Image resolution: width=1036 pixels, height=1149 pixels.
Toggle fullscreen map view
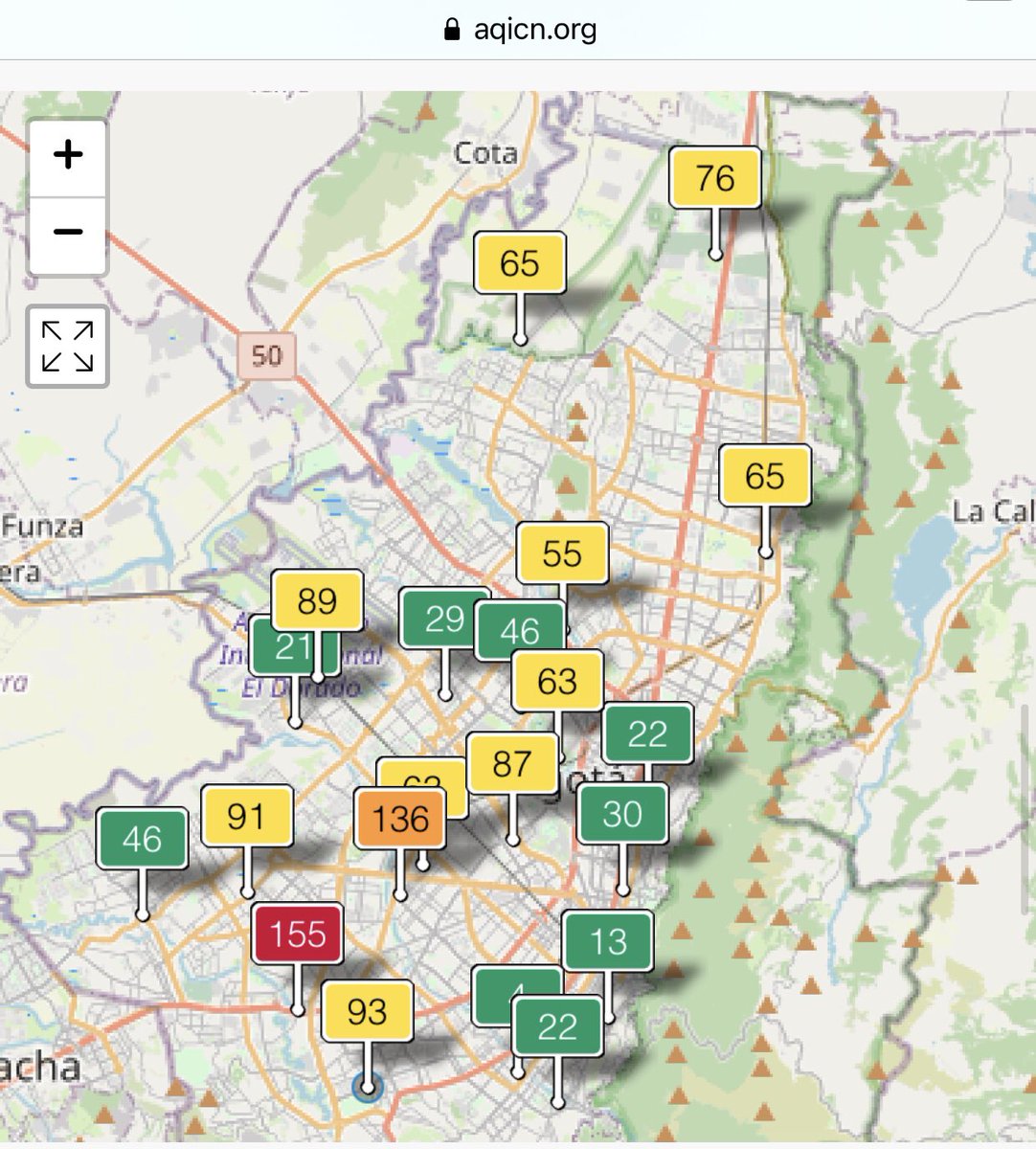coord(67,347)
